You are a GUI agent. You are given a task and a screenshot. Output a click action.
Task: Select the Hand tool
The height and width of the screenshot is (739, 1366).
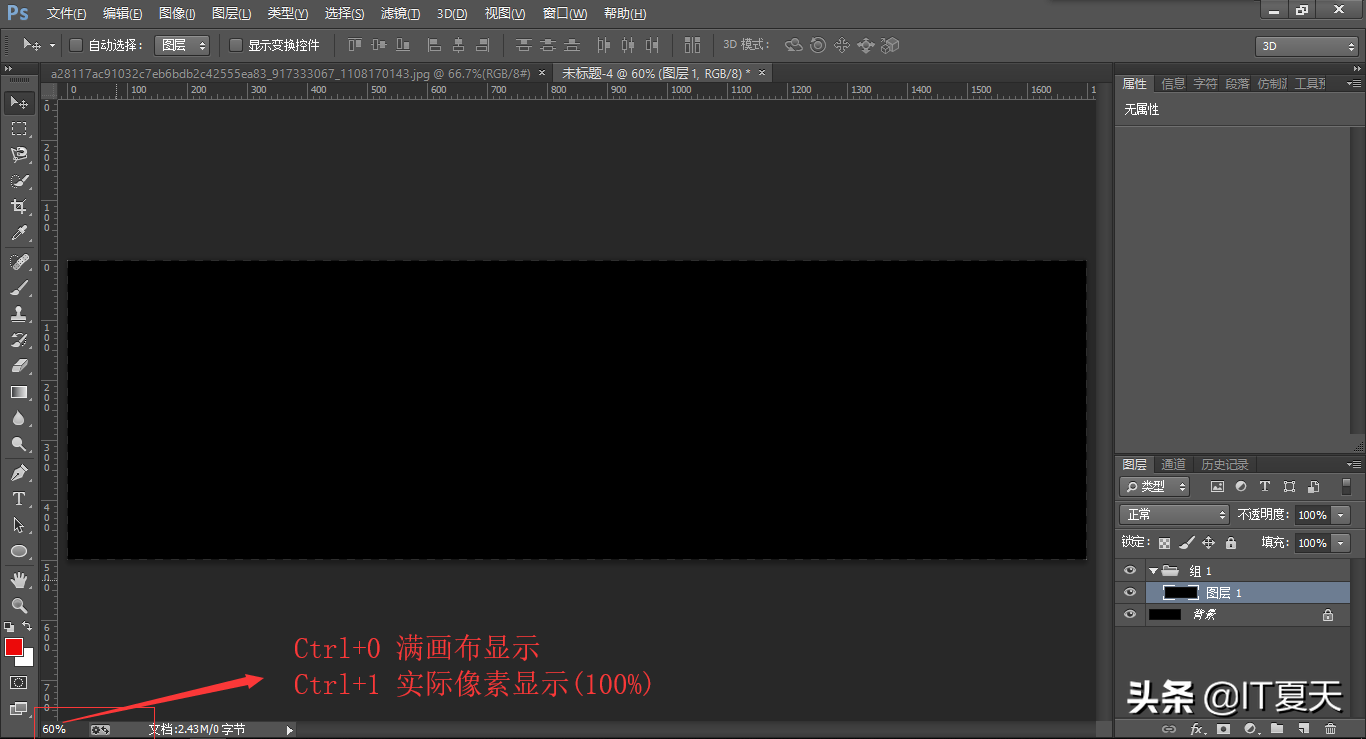point(19,580)
